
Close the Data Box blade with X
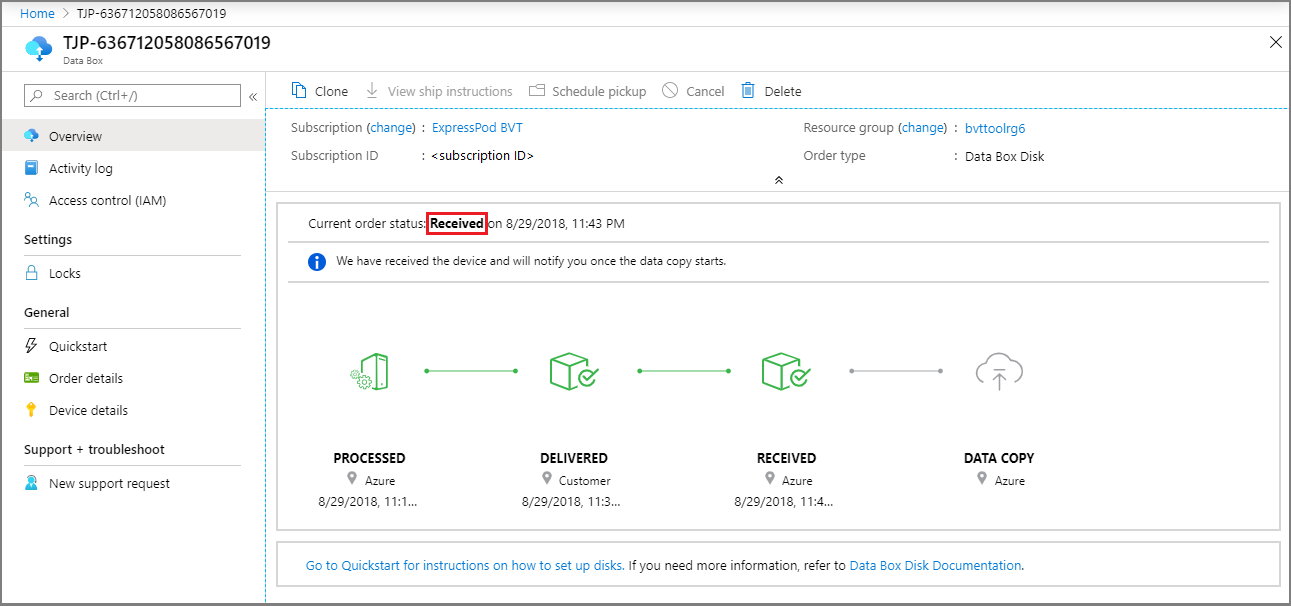pyautogui.click(x=1275, y=42)
